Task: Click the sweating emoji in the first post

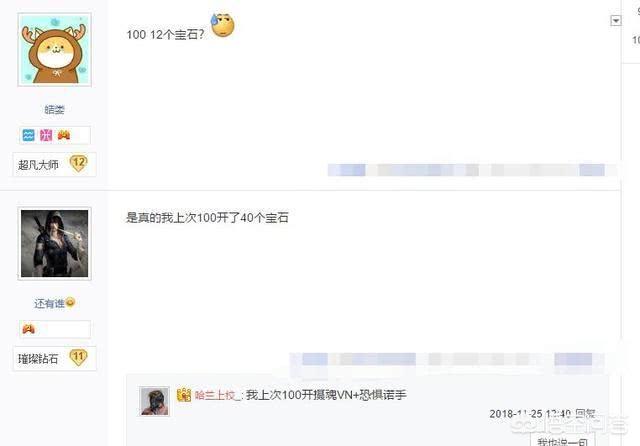Action: [x=222, y=25]
